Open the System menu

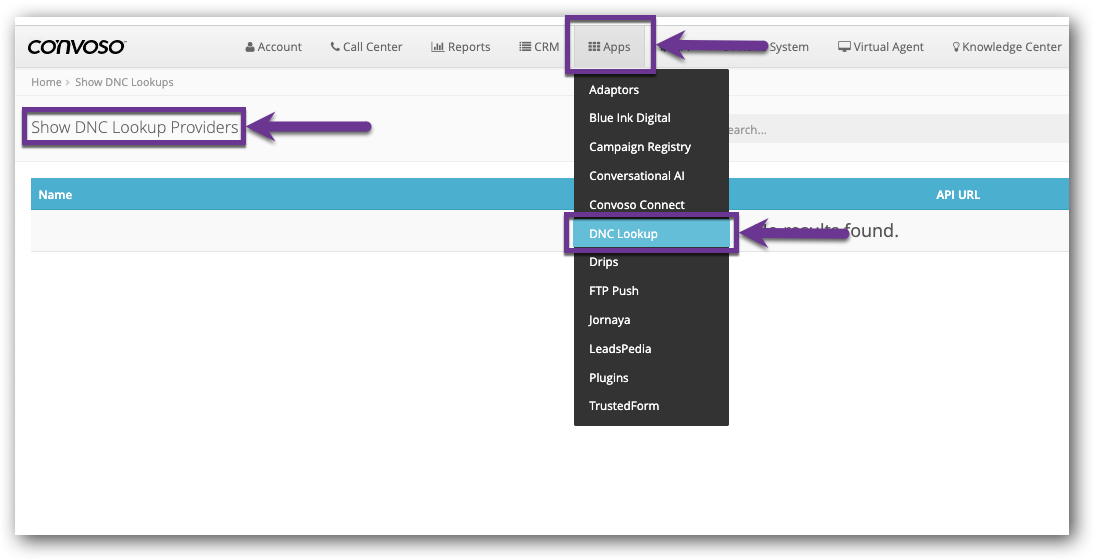tap(788, 47)
